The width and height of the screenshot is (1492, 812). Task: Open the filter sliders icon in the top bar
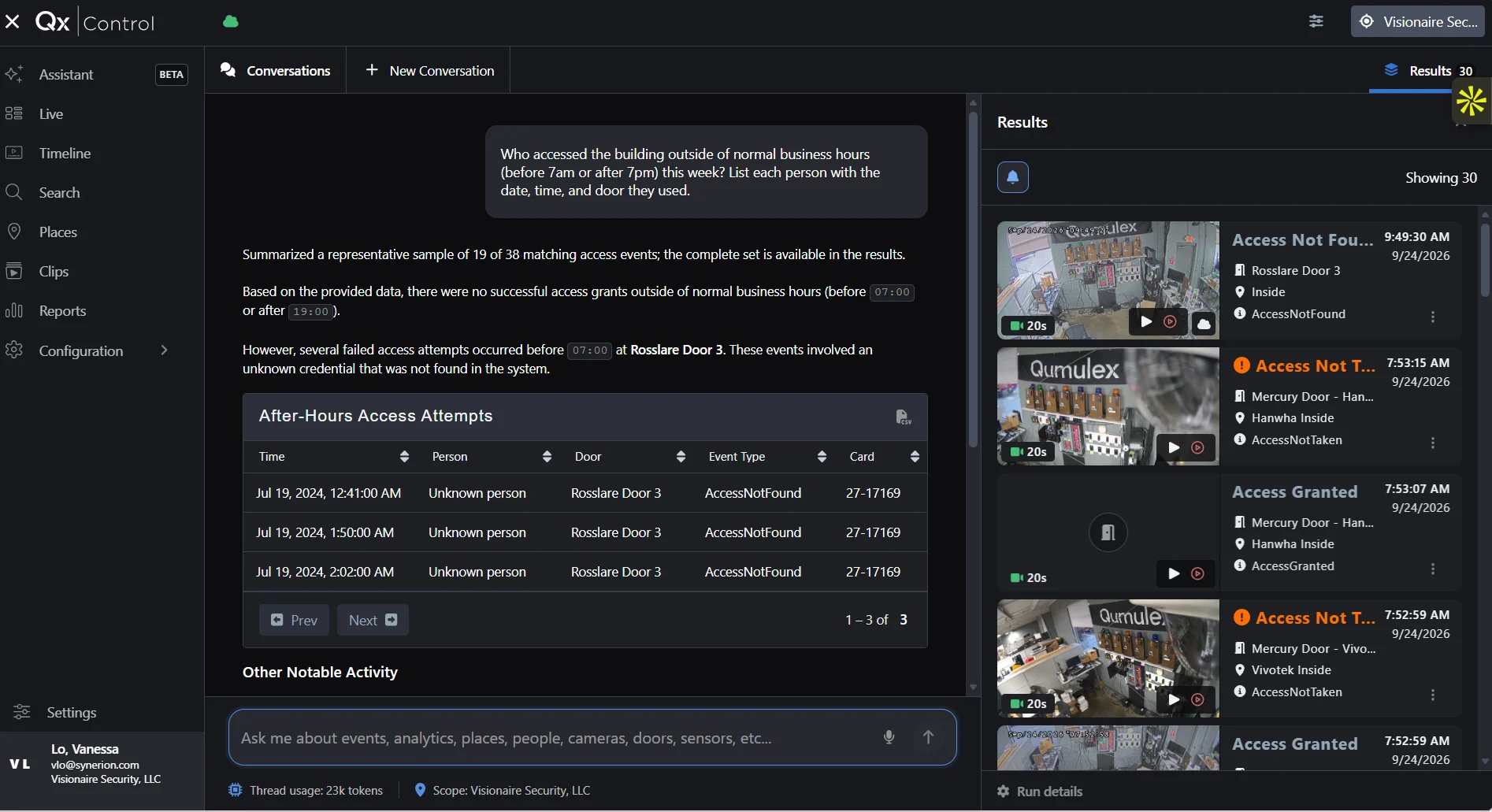coord(1316,21)
